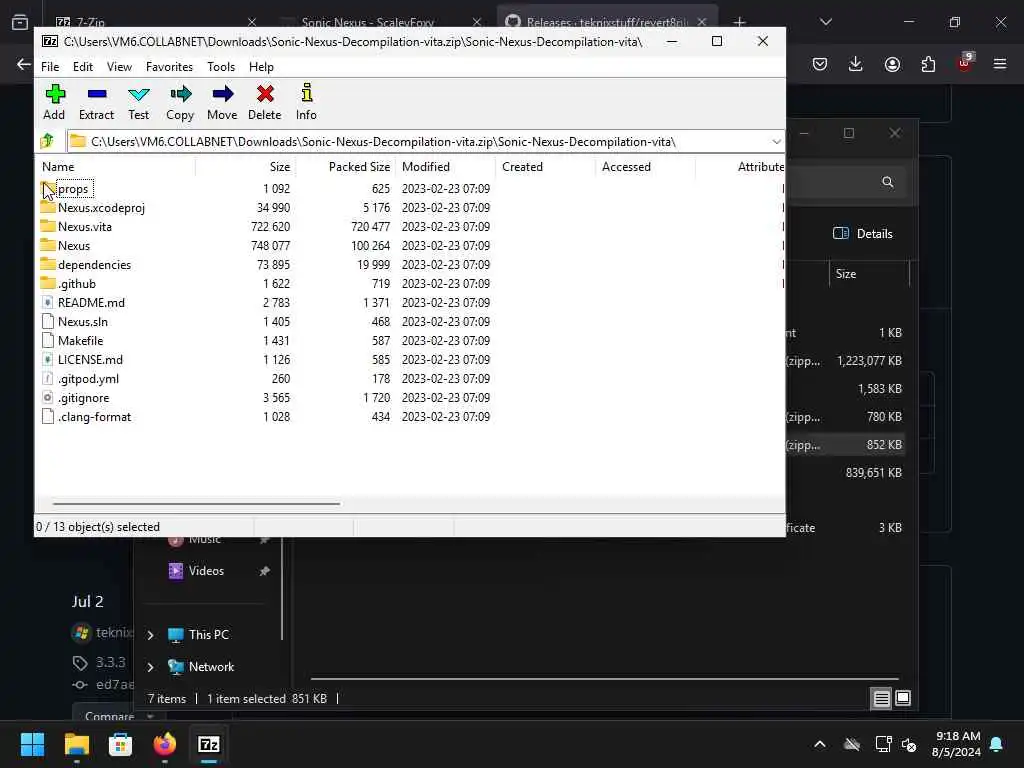This screenshot has height=768, width=1024.
Task: Switch to Firefox in the taskbar
Action: click(165, 744)
